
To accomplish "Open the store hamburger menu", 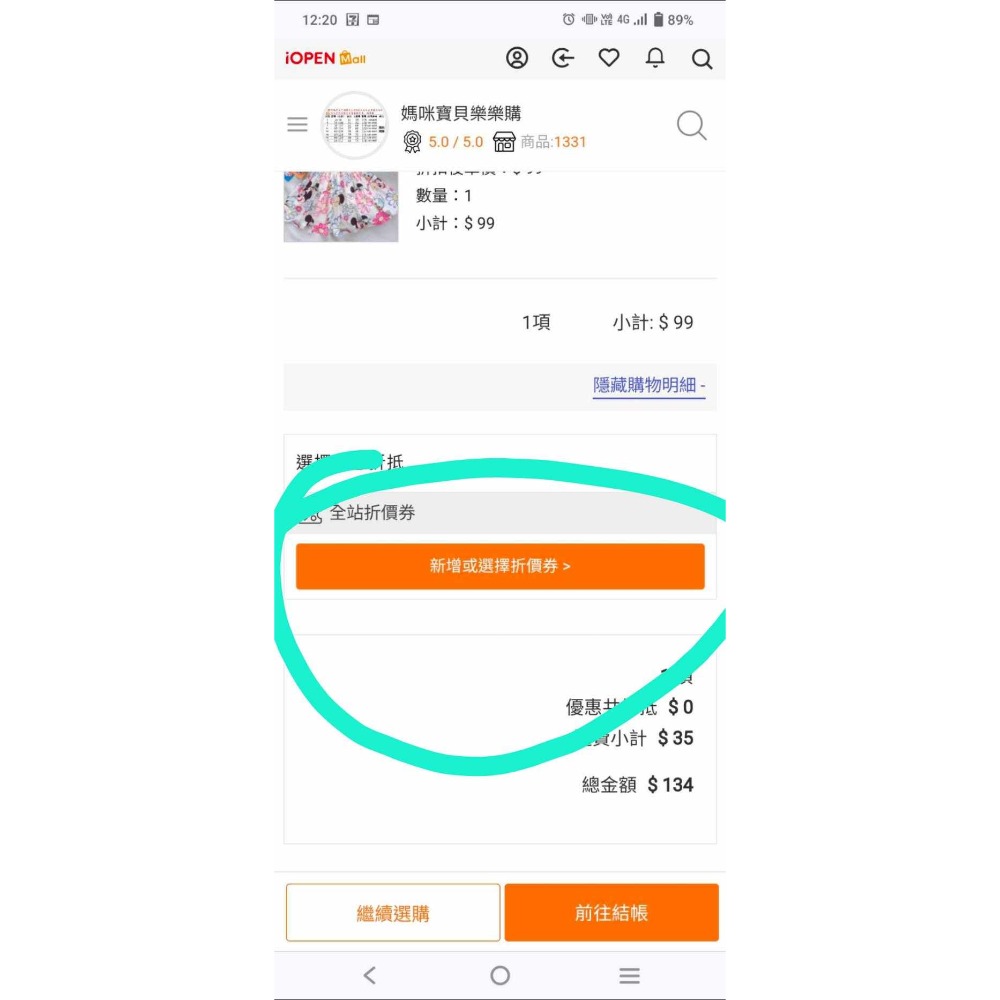I will click(x=297, y=125).
